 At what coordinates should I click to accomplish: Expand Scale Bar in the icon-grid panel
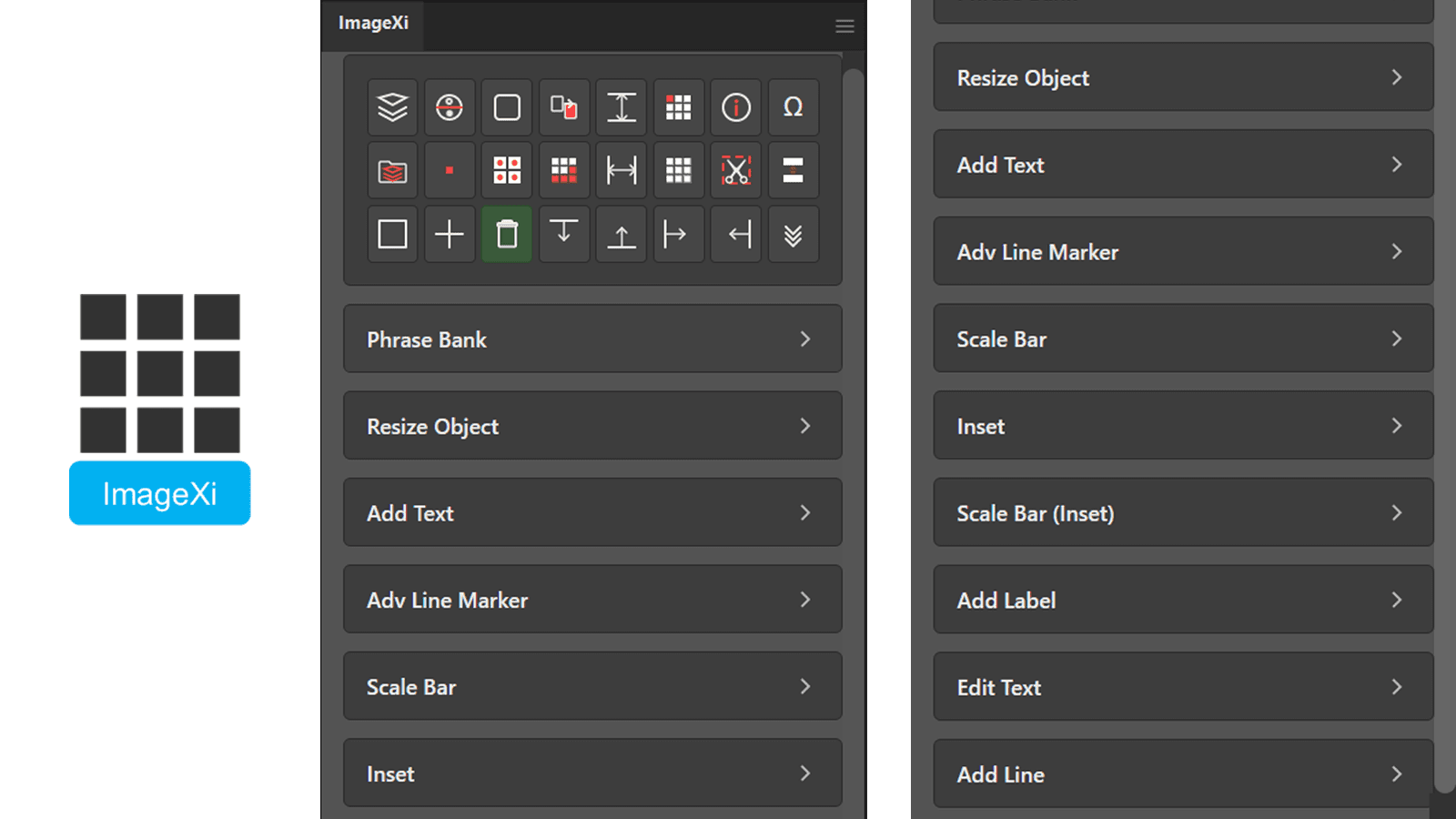coord(592,686)
